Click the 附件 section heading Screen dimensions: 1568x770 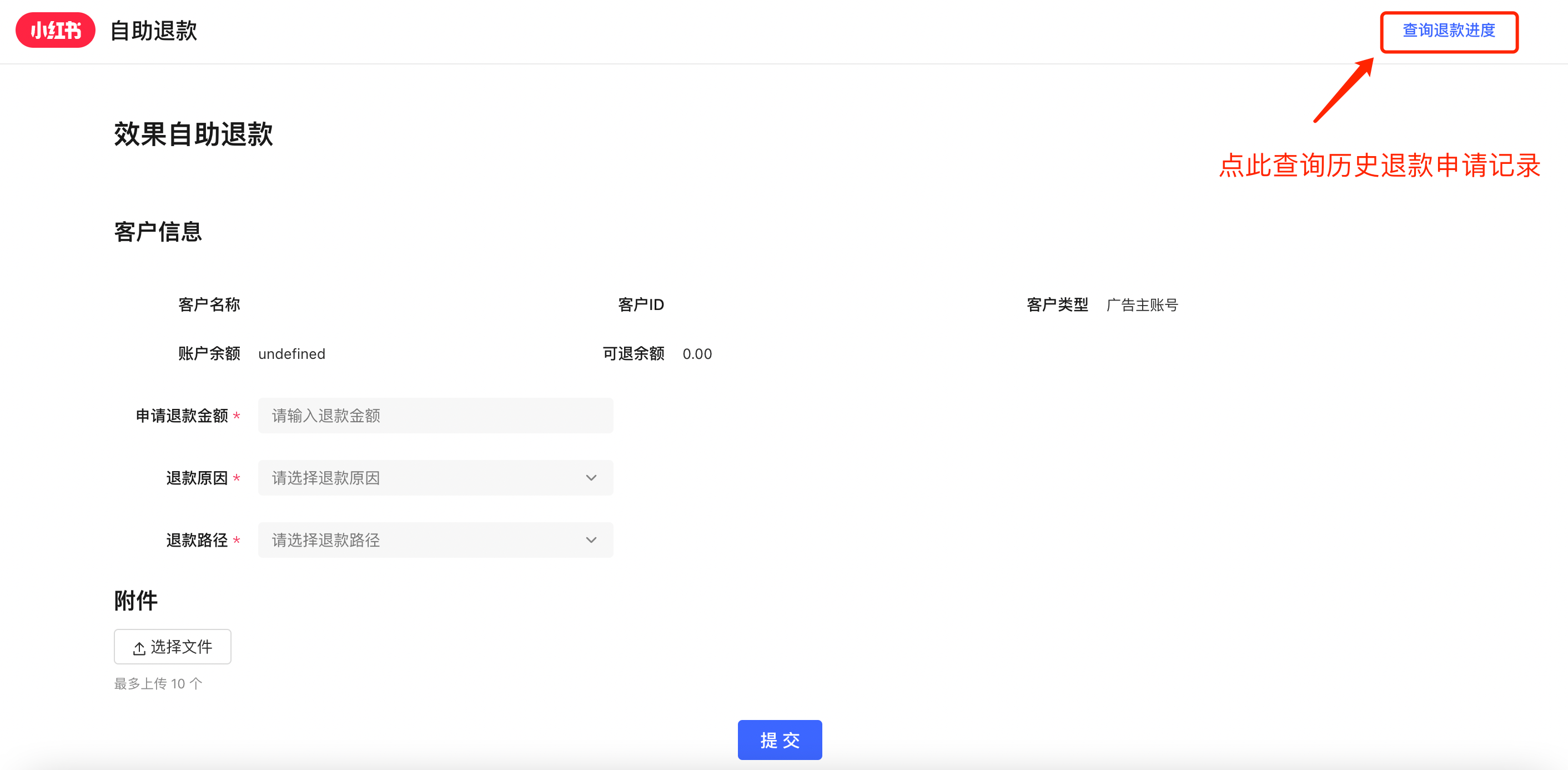(135, 601)
